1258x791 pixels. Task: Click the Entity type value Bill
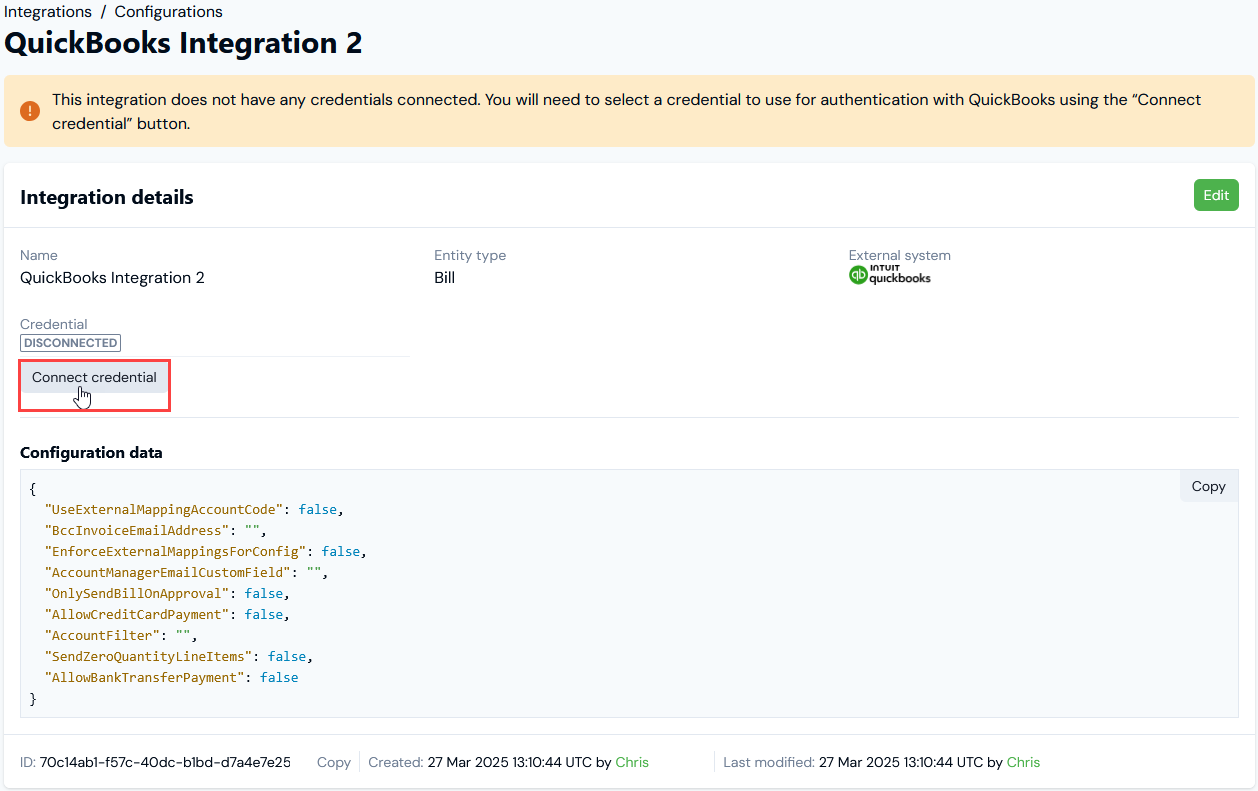[x=445, y=278]
